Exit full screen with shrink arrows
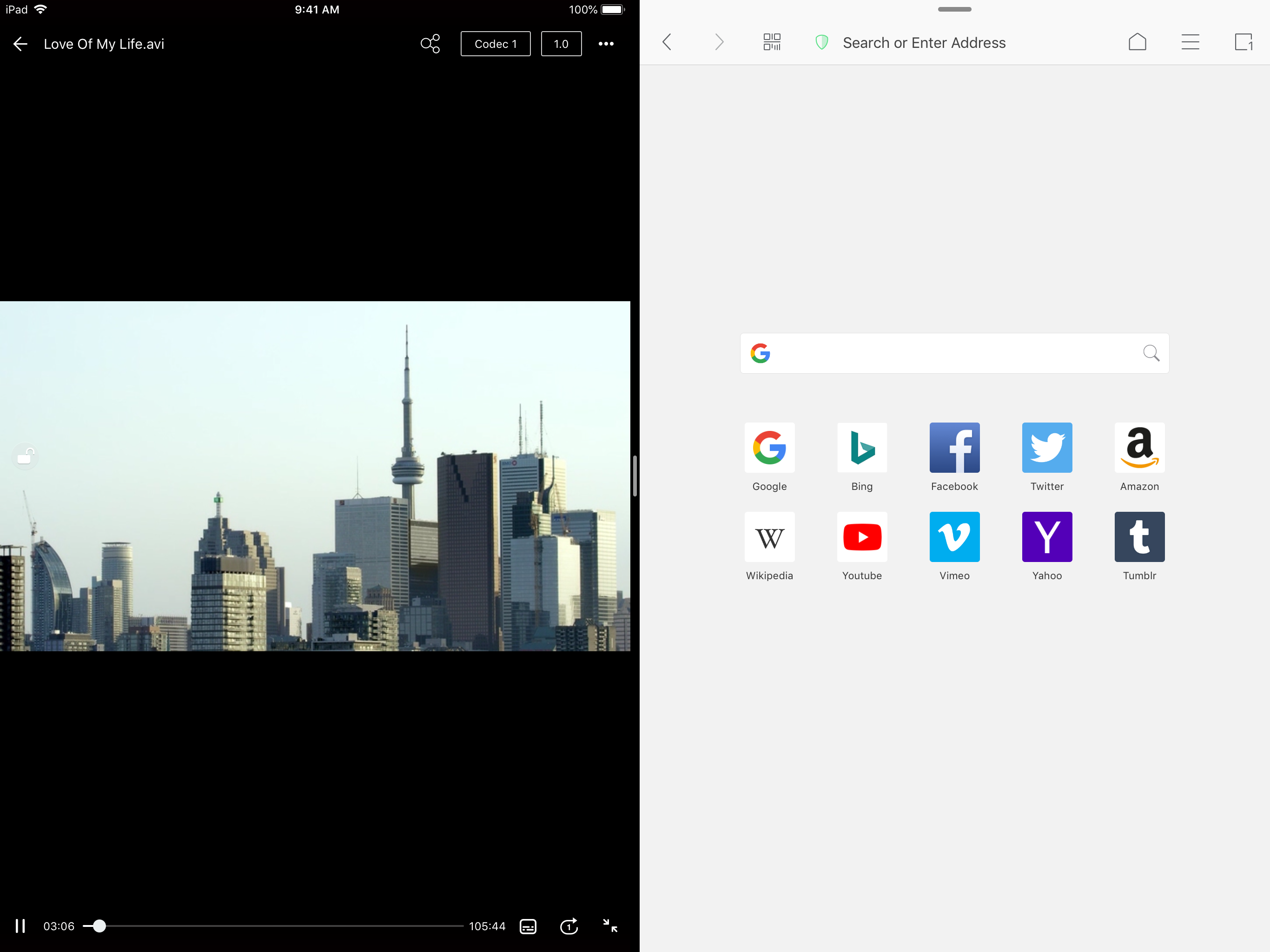The height and width of the screenshot is (952, 1270). 610,926
